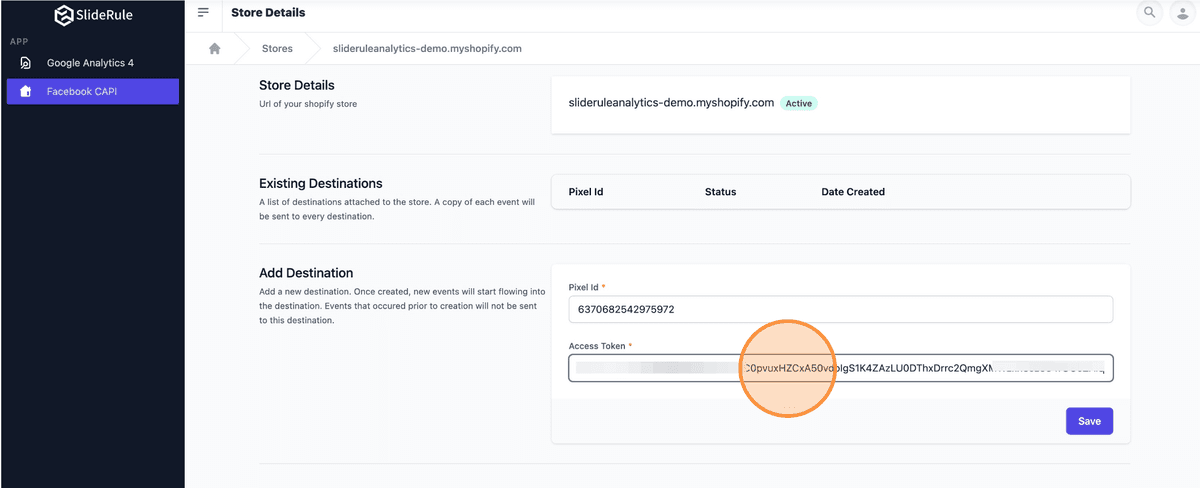Click the Status column header
Screen dimensions: 1200x488
point(720,192)
